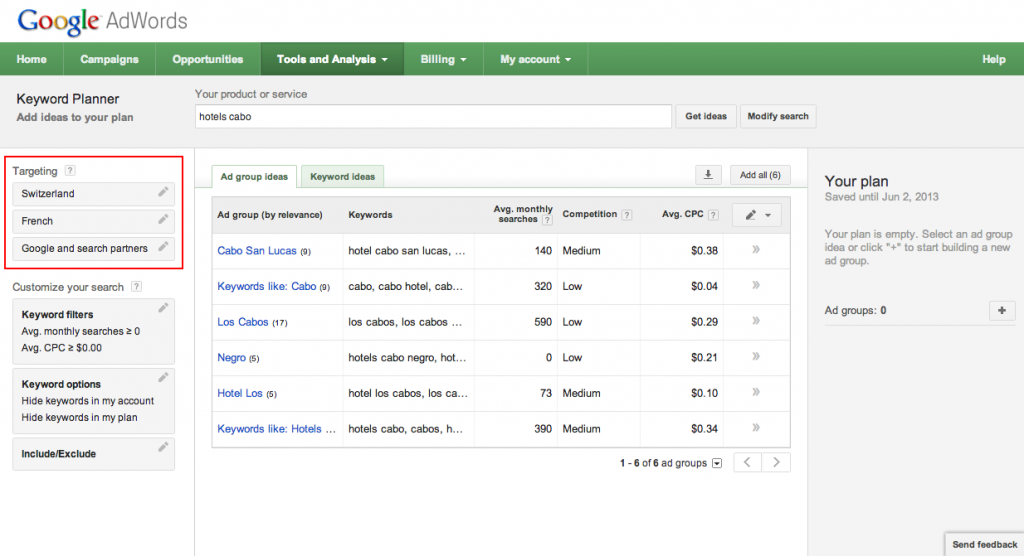Edit Google and search partners pencil
Image resolution: width=1024 pixels, height=556 pixels.
[163, 247]
